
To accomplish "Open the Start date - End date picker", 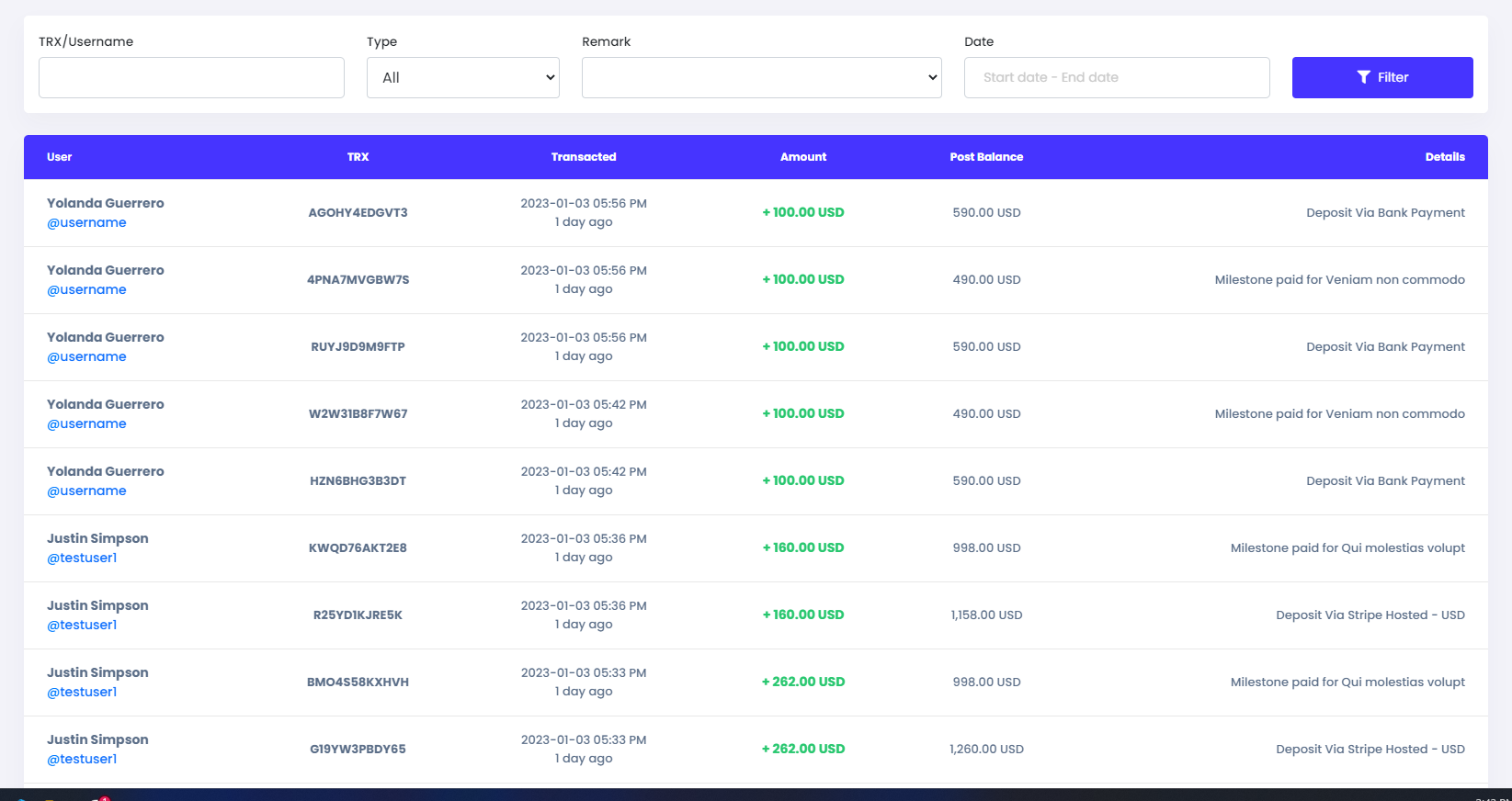I will (1116, 78).
